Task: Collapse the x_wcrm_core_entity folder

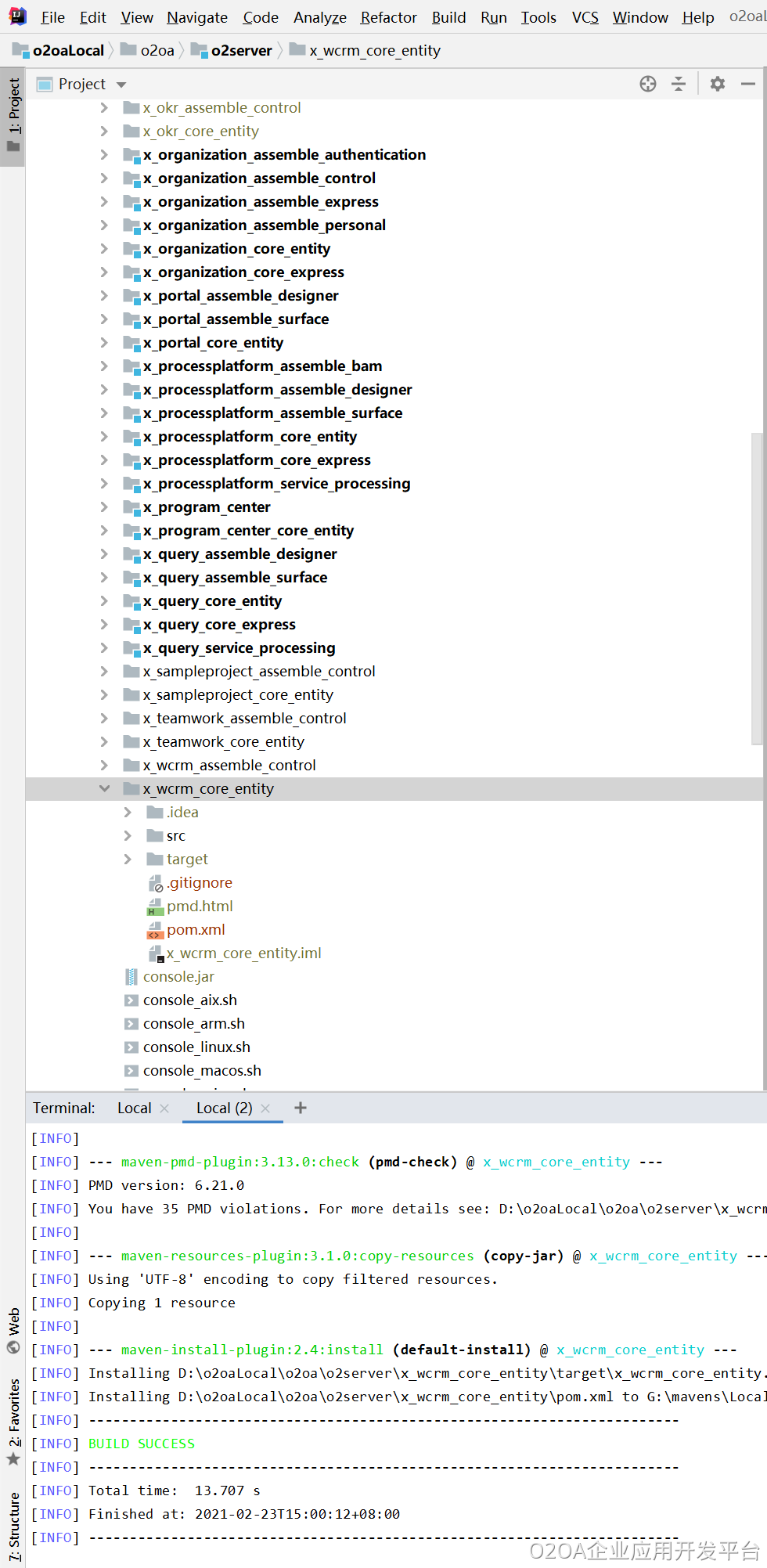Action: 104,789
